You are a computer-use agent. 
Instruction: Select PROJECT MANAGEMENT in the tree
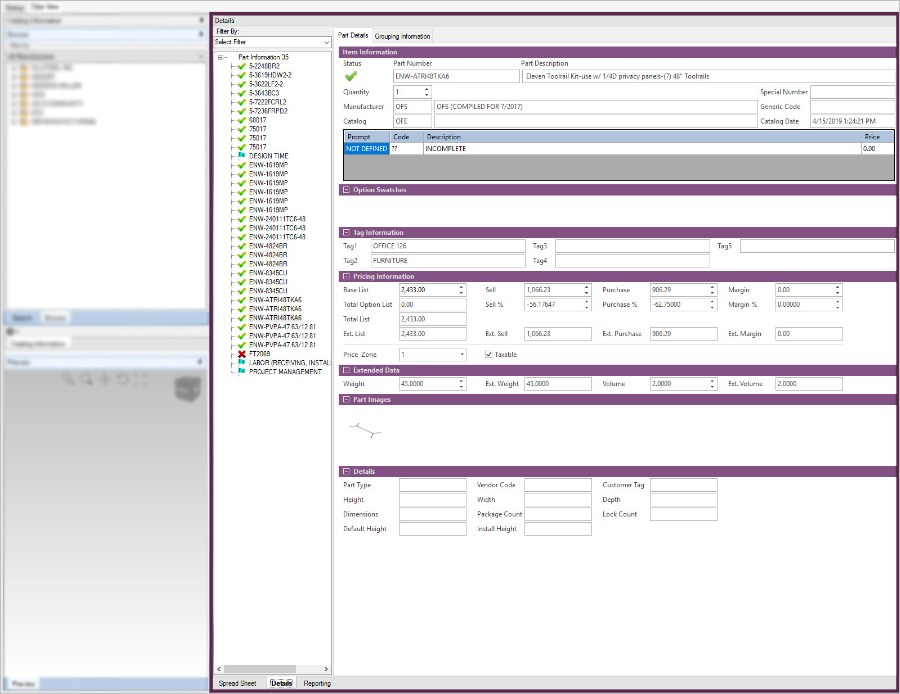pyautogui.click(x=285, y=371)
